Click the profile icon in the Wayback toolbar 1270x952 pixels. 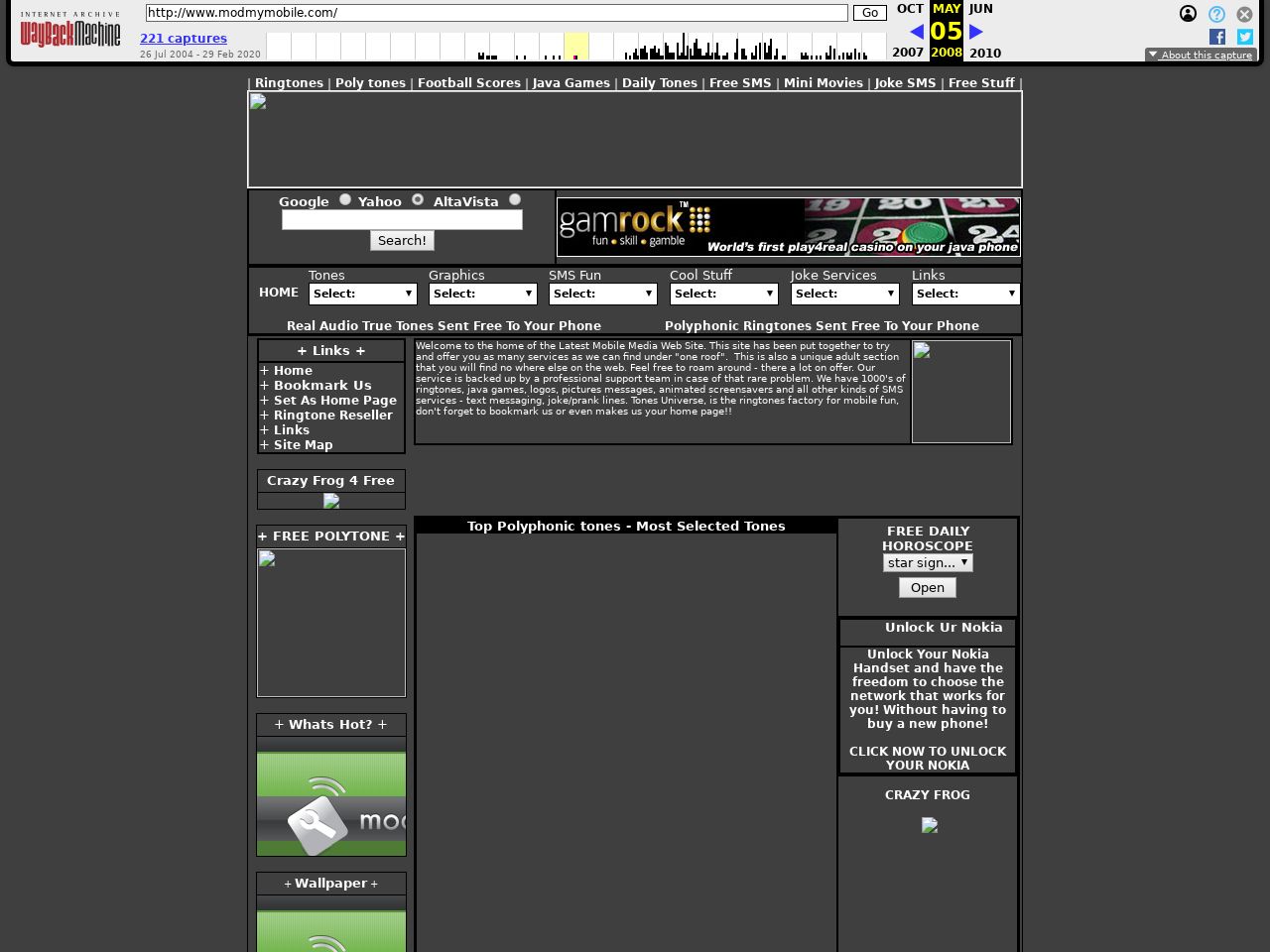click(1189, 14)
